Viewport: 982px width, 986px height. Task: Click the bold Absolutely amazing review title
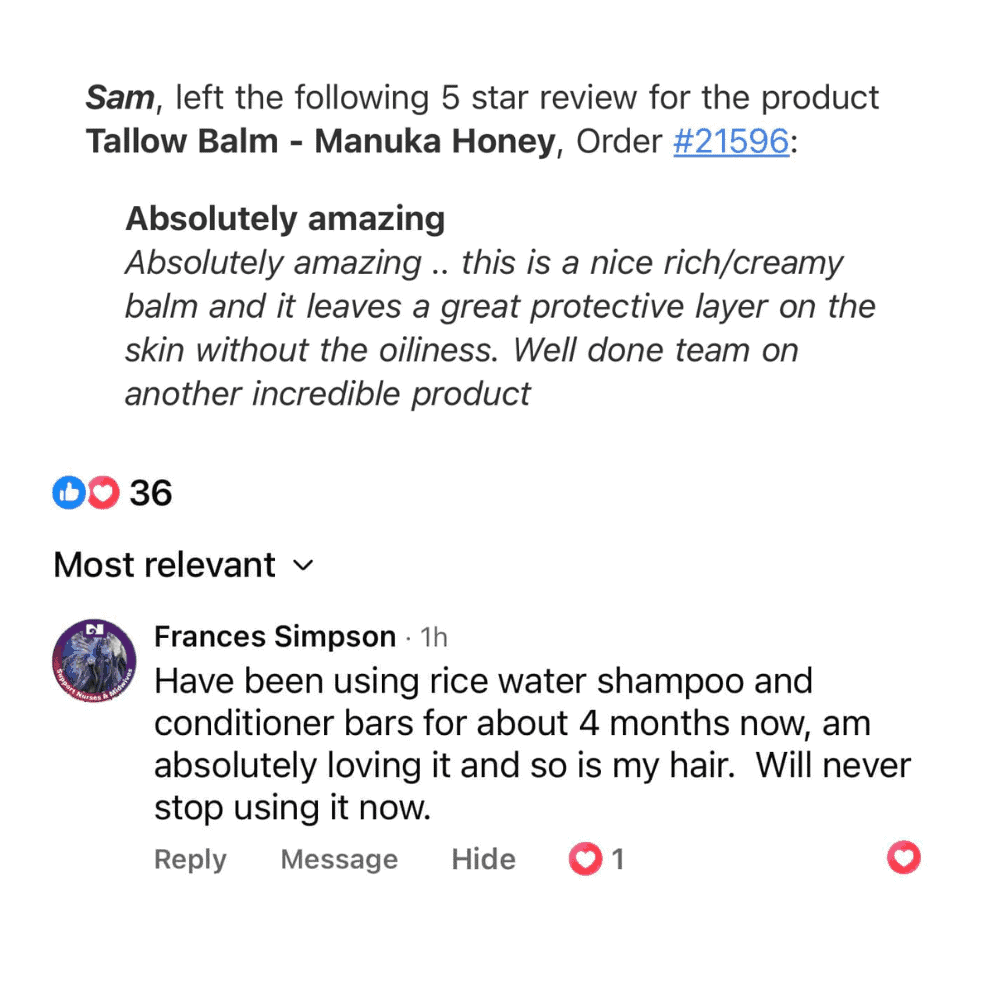pos(285,218)
